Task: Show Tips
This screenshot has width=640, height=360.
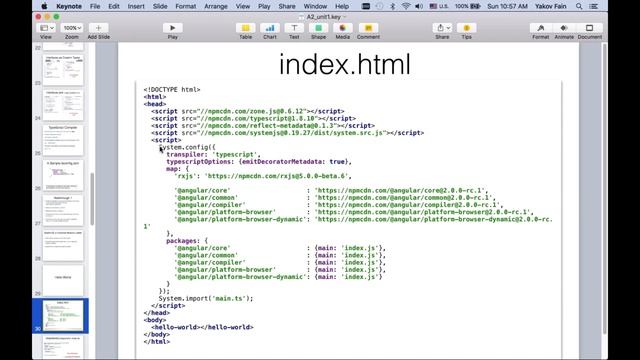Action: [x=467, y=28]
